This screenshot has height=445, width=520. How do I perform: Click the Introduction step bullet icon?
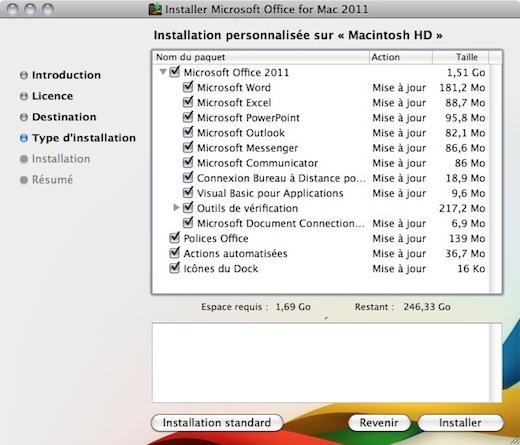(24, 75)
